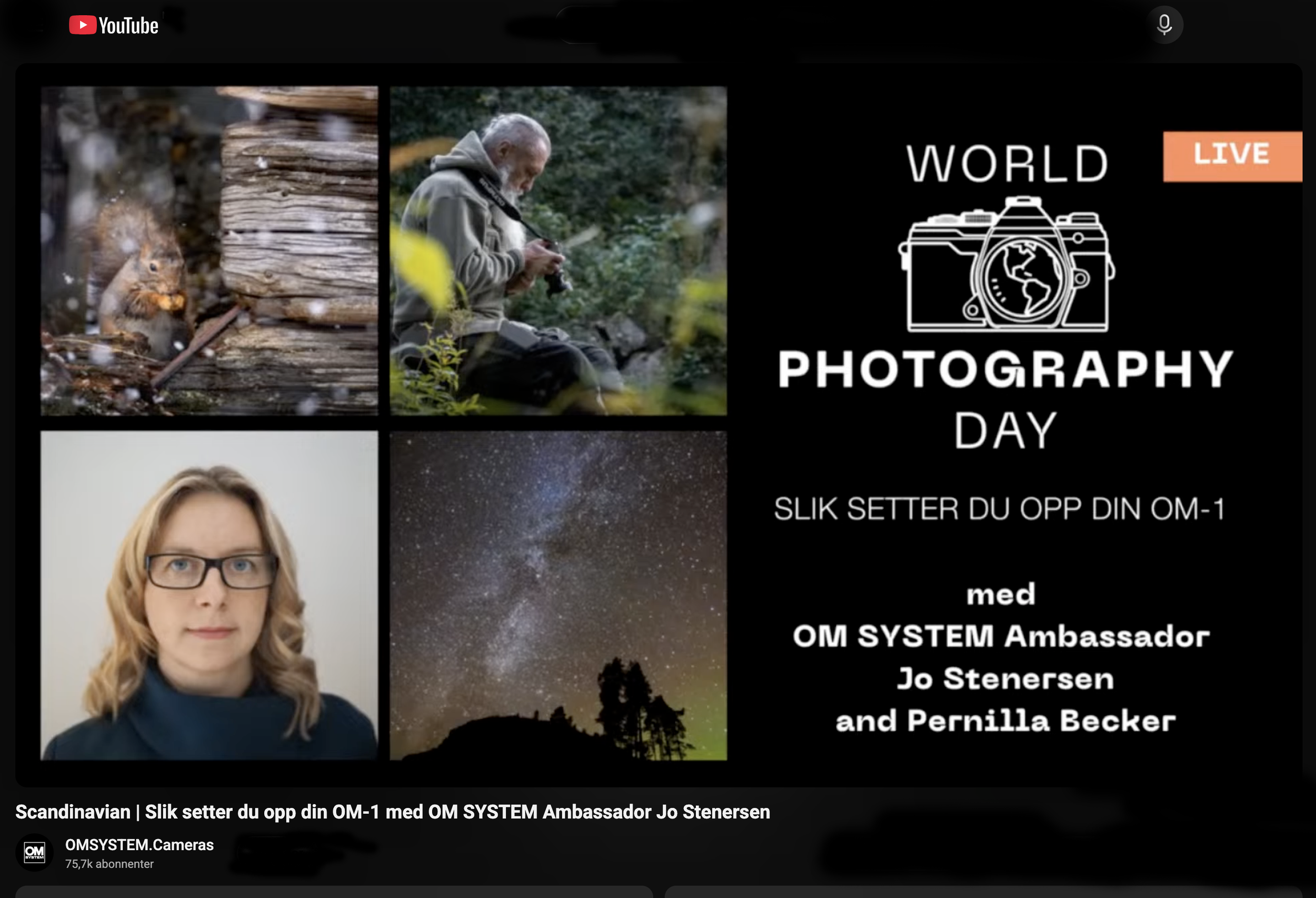Click the right panel below the video
This screenshot has width=1316, height=898.
click(983, 892)
